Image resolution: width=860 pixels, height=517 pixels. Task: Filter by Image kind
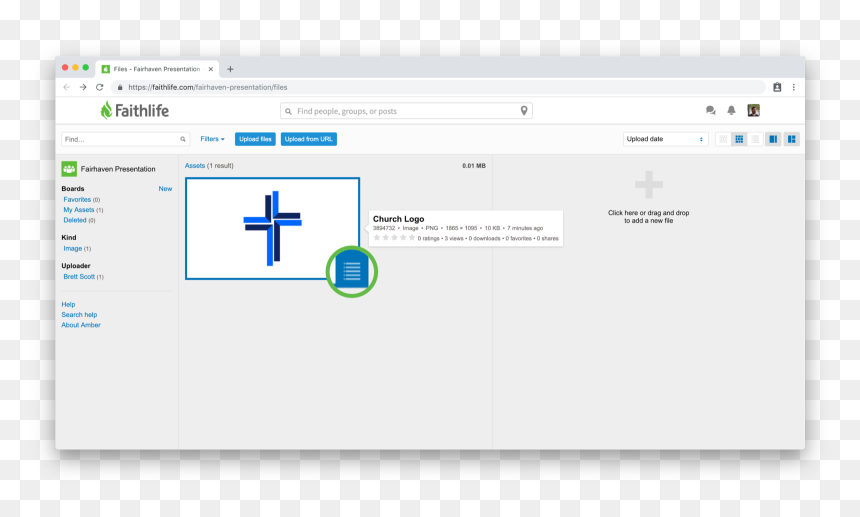click(72, 248)
